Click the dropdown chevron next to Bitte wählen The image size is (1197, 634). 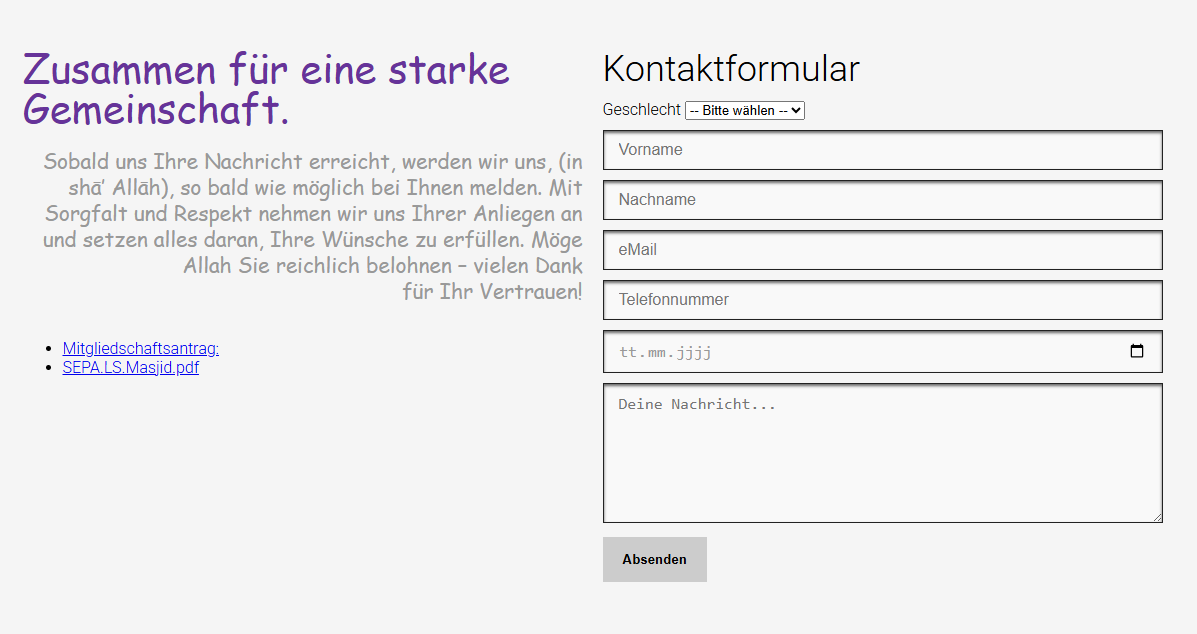[x=797, y=110]
